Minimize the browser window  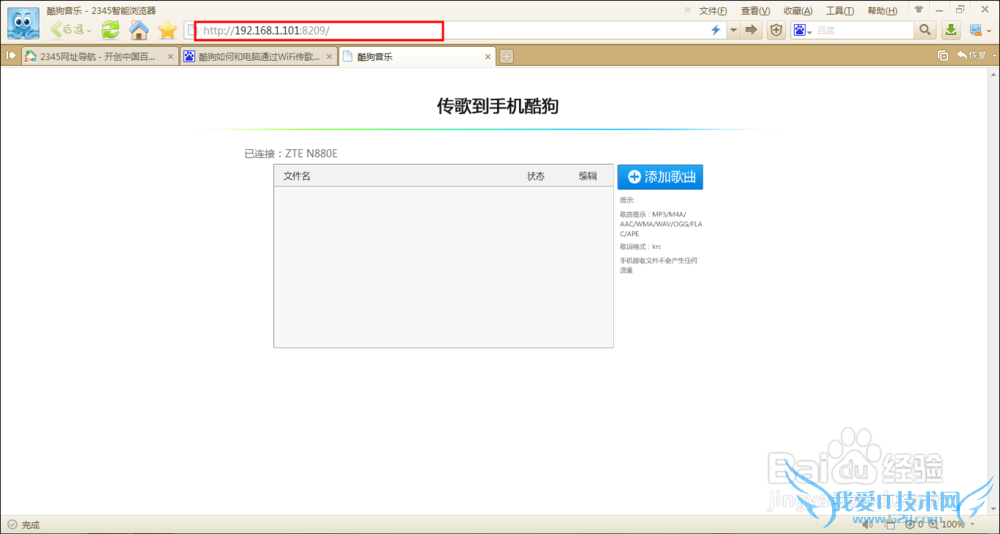[x=941, y=10]
